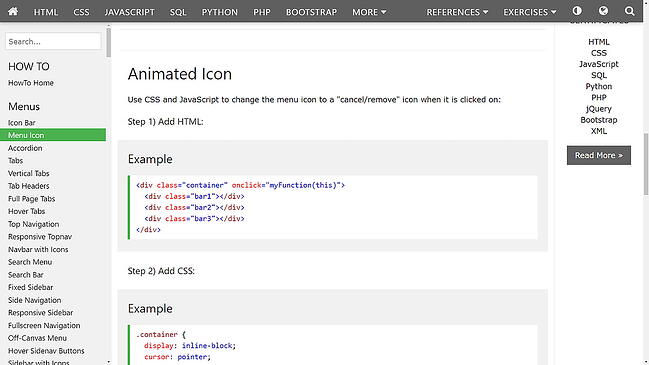This screenshot has width=649, height=365.
Task: Click the 'display: inline-block;' code line
Action: [190, 346]
